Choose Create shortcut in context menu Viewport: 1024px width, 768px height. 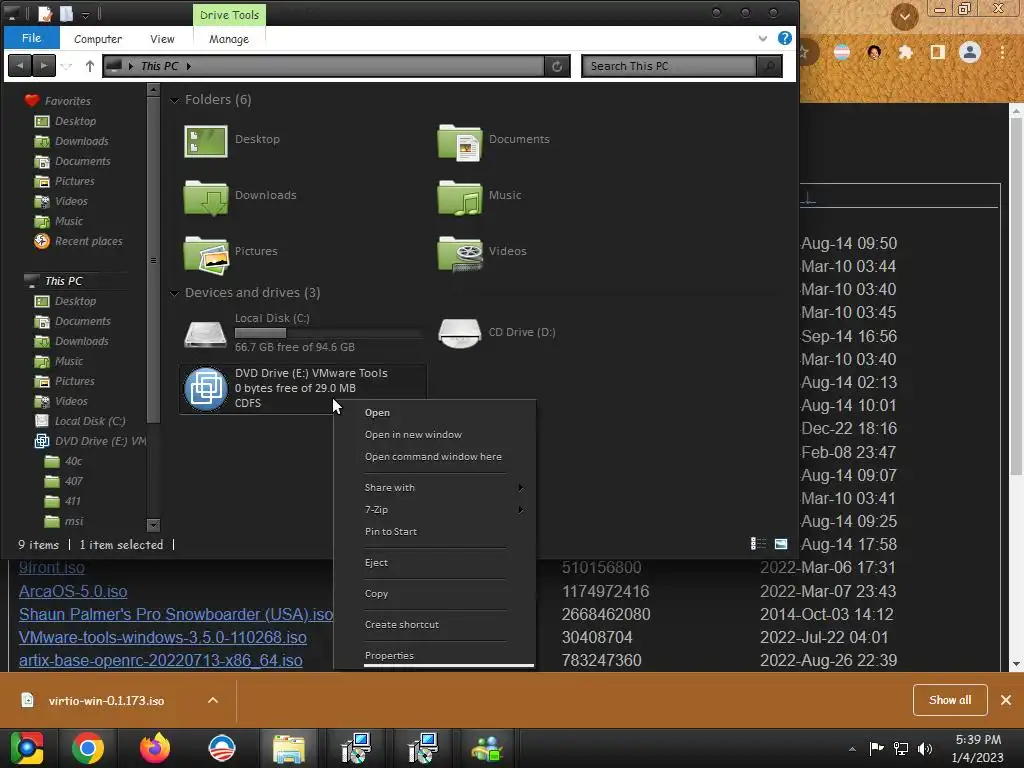tap(402, 624)
